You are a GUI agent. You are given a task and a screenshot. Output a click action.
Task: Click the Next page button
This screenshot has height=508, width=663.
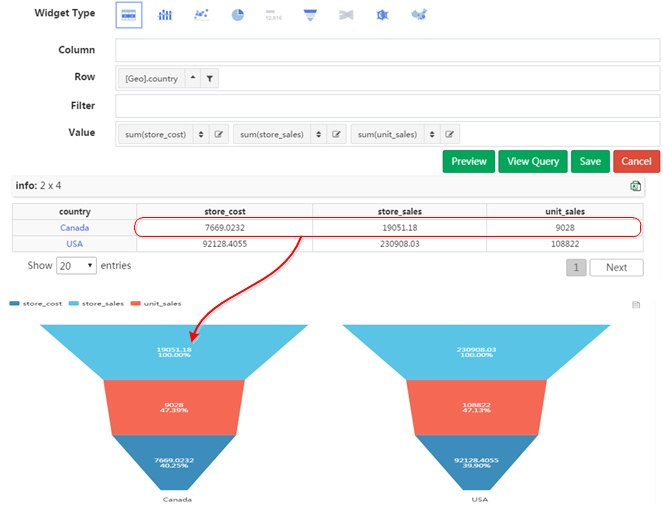click(616, 267)
